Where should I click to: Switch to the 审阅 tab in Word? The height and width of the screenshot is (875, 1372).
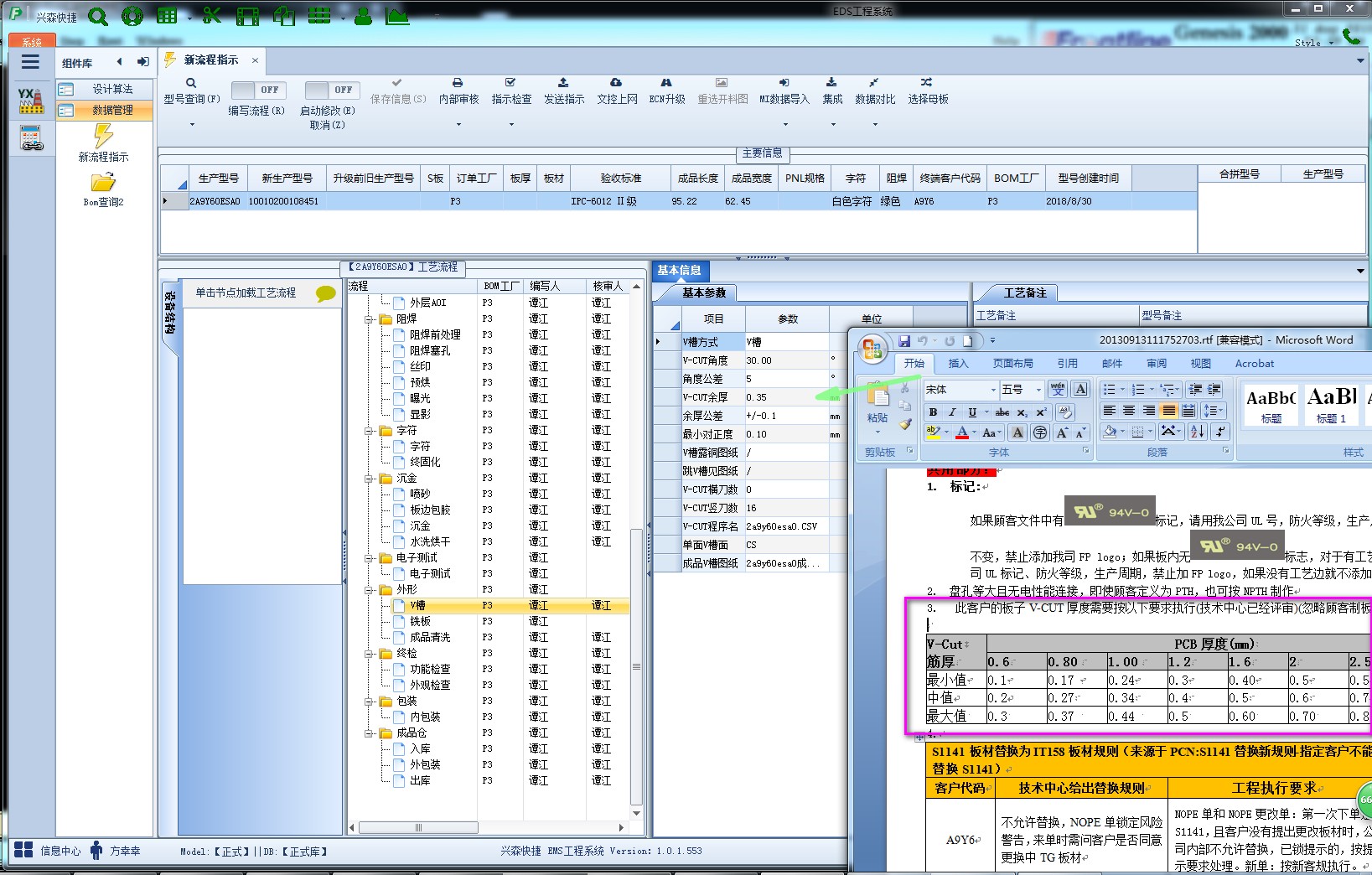[1157, 364]
